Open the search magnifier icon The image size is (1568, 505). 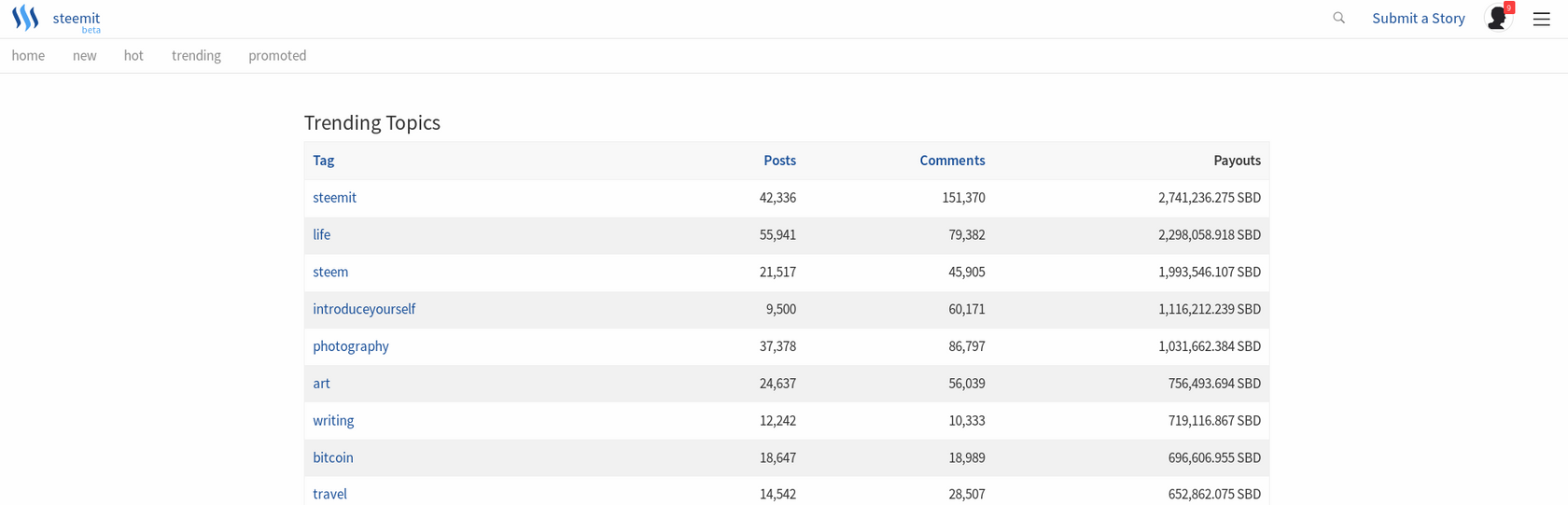point(1338,18)
